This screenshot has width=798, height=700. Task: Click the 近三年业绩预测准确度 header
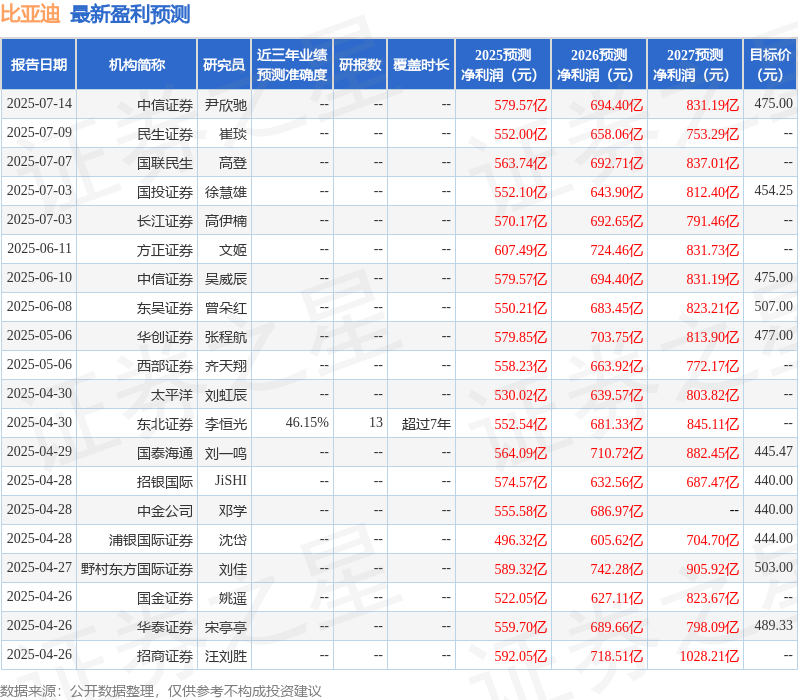(292, 65)
